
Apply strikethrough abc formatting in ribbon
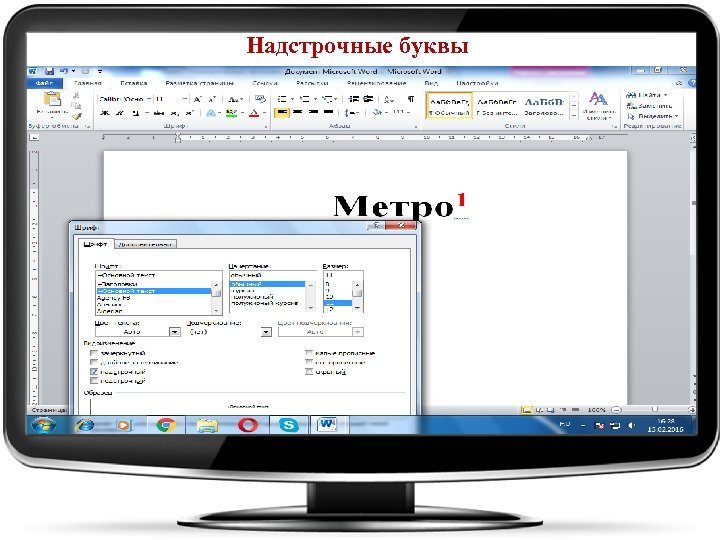tap(159, 113)
